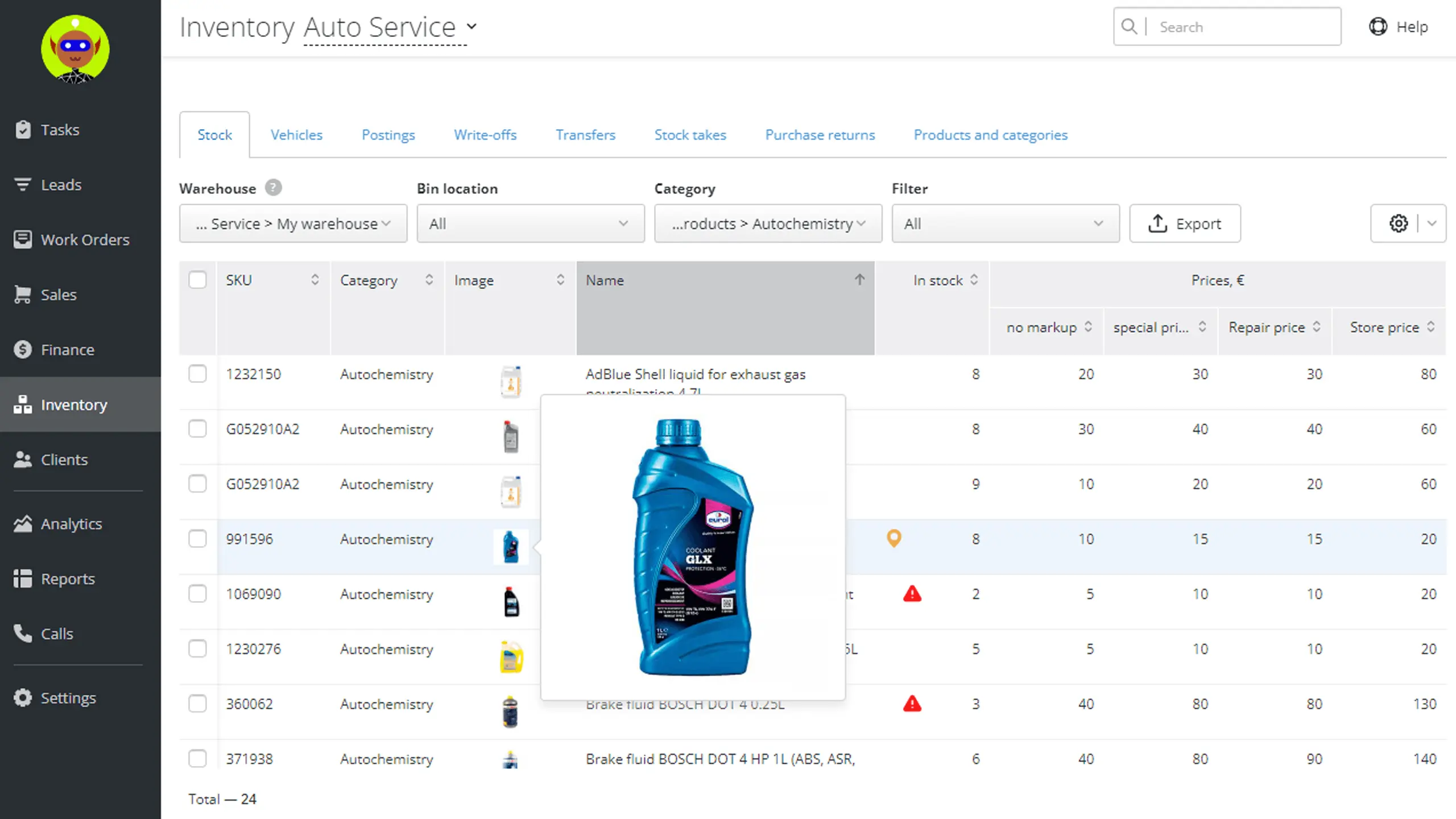This screenshot has width=1456, height=819.
Task: Click the orange location pin icon
Action: [894, 537]
